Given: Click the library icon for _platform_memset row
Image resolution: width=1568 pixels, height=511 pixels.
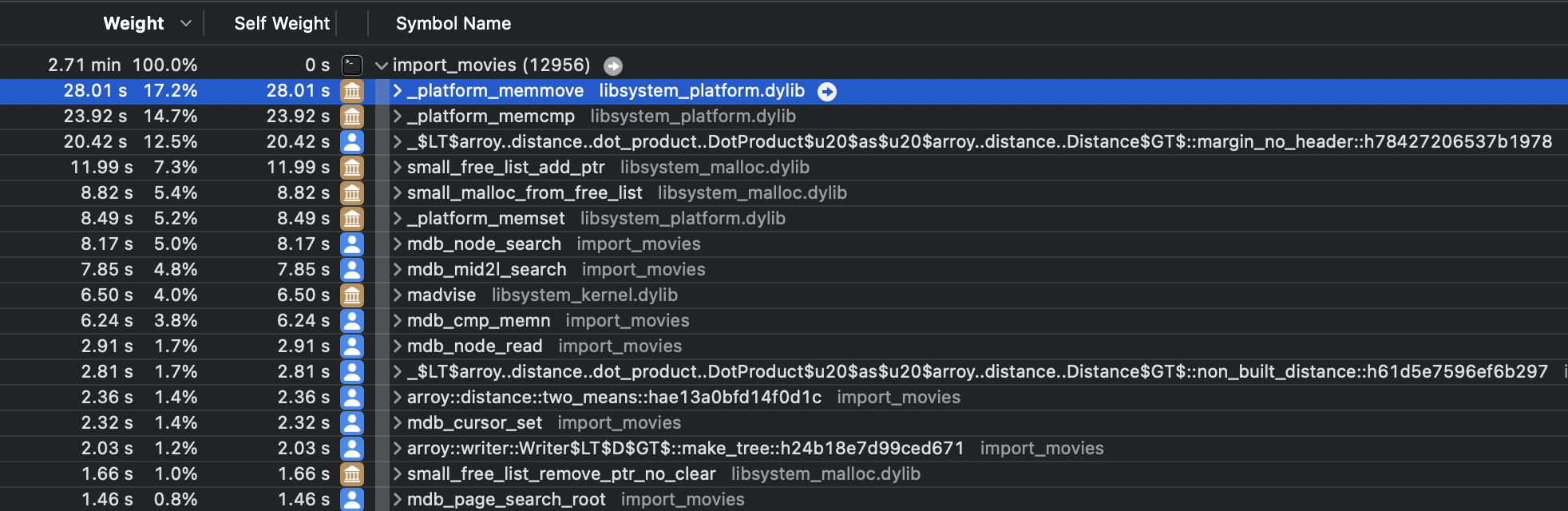Looking at the screenshot, I should point(352,219).
